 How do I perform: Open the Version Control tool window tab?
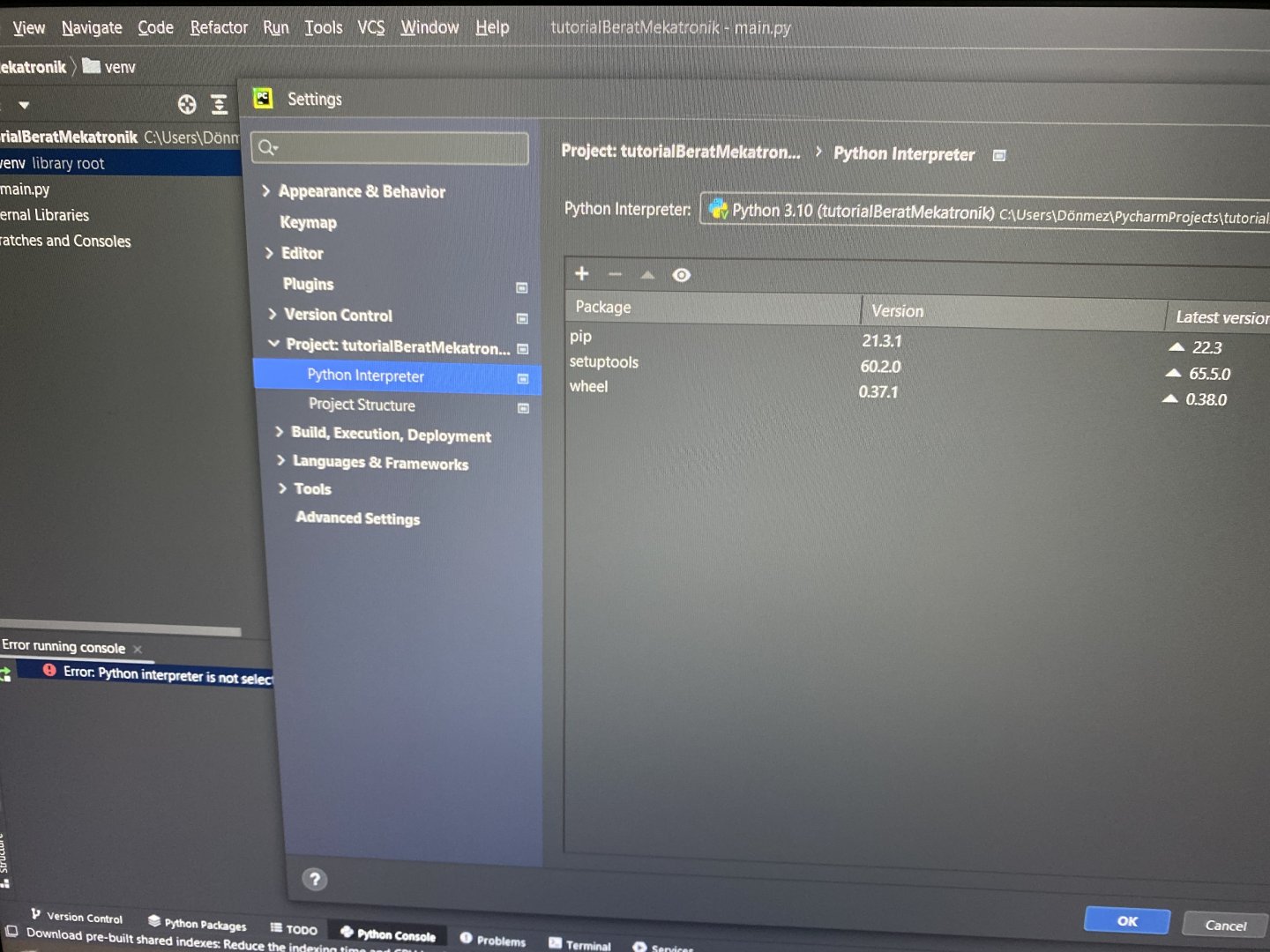coord(77,917)
